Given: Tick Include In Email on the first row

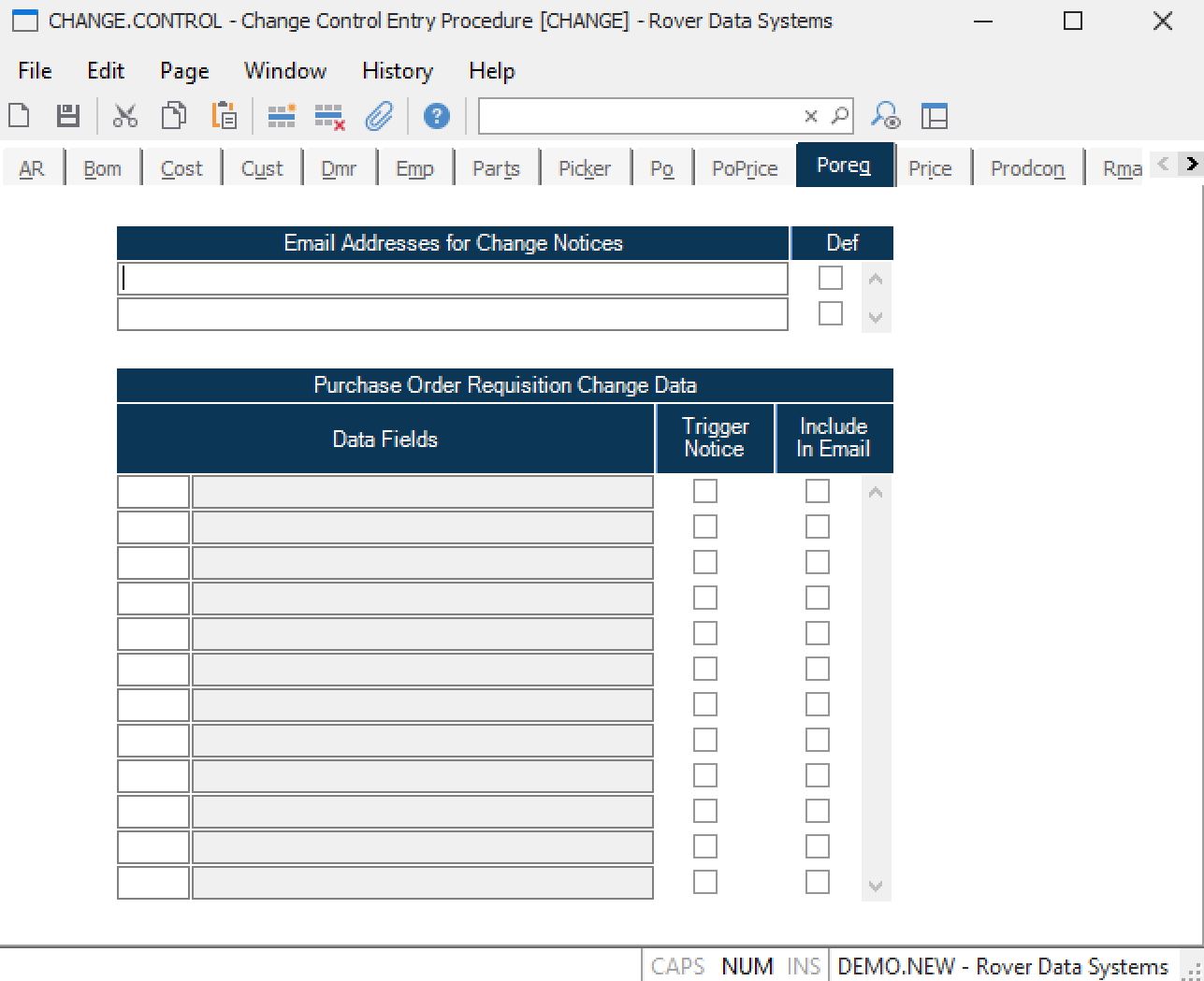Looking at the screenshot, I should [817, 491].
